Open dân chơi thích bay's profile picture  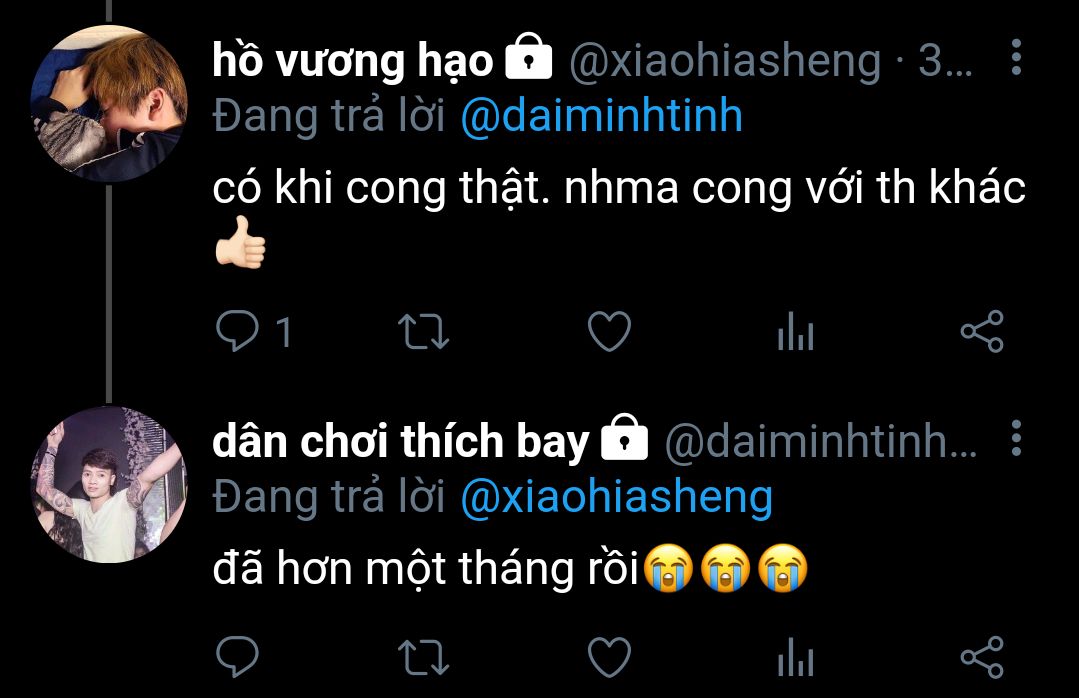109,485
